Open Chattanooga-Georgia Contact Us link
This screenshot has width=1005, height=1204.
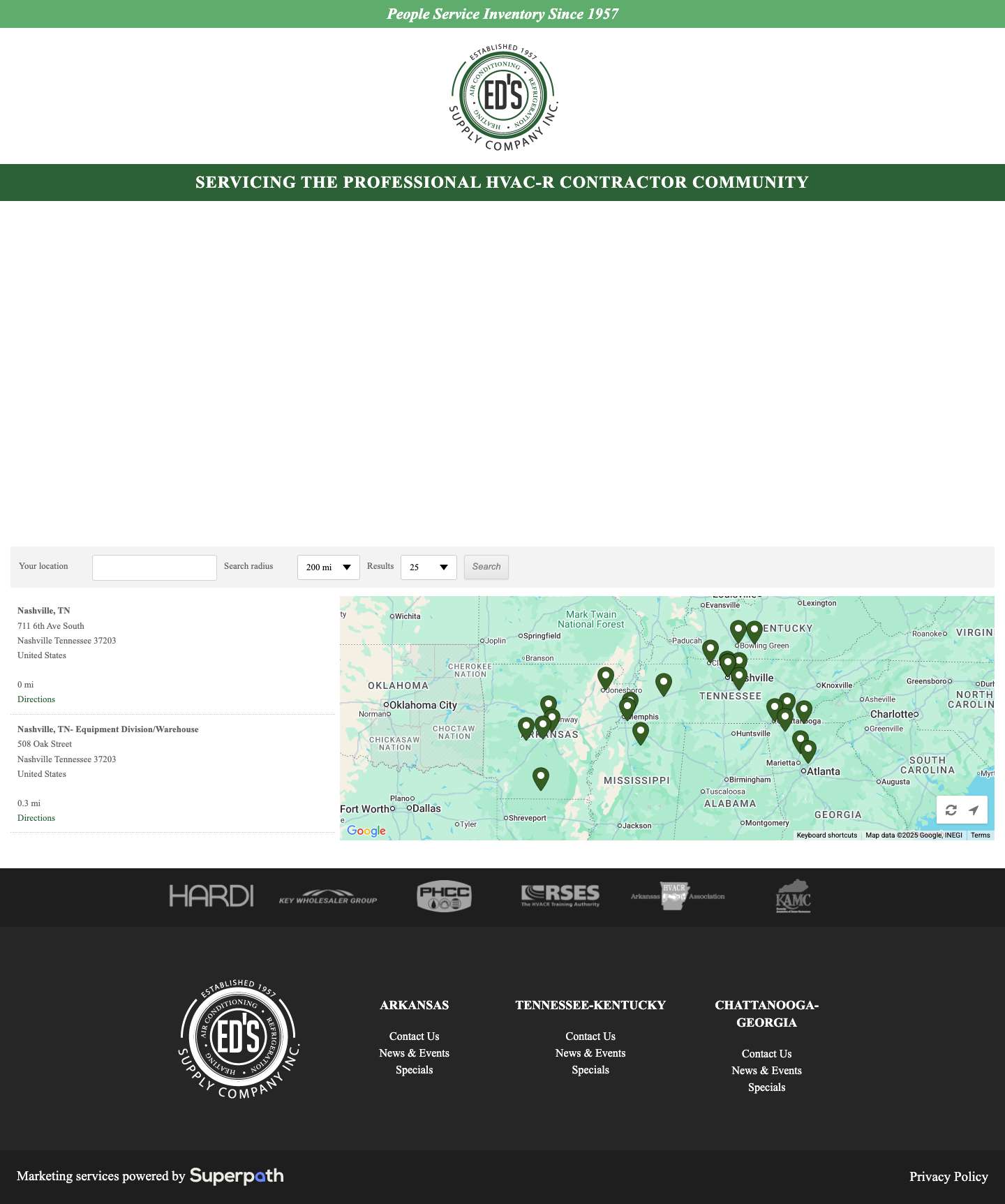pyautogui.click(x=767, y=1054)
